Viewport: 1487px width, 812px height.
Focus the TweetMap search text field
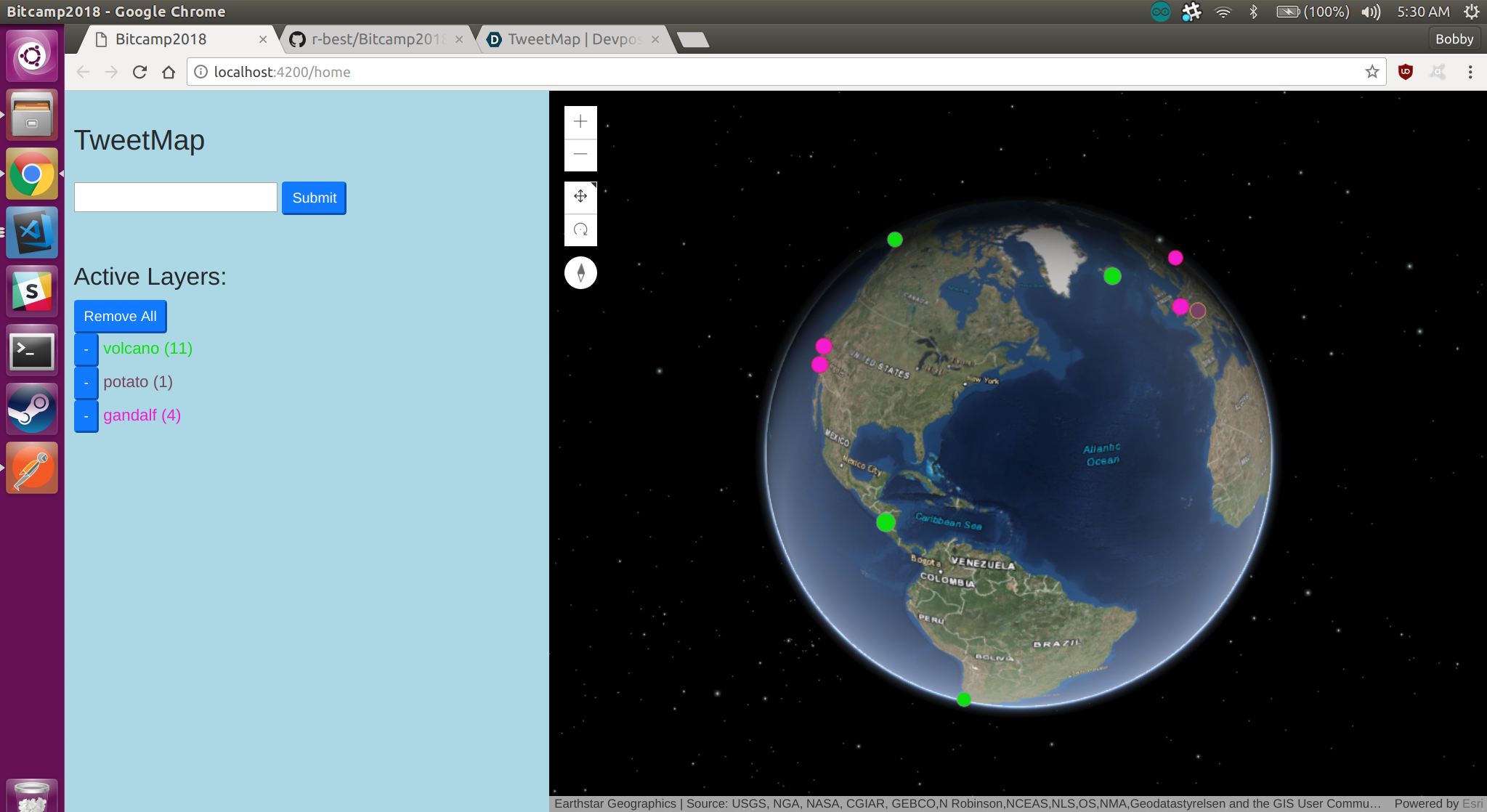coord(176,198)
